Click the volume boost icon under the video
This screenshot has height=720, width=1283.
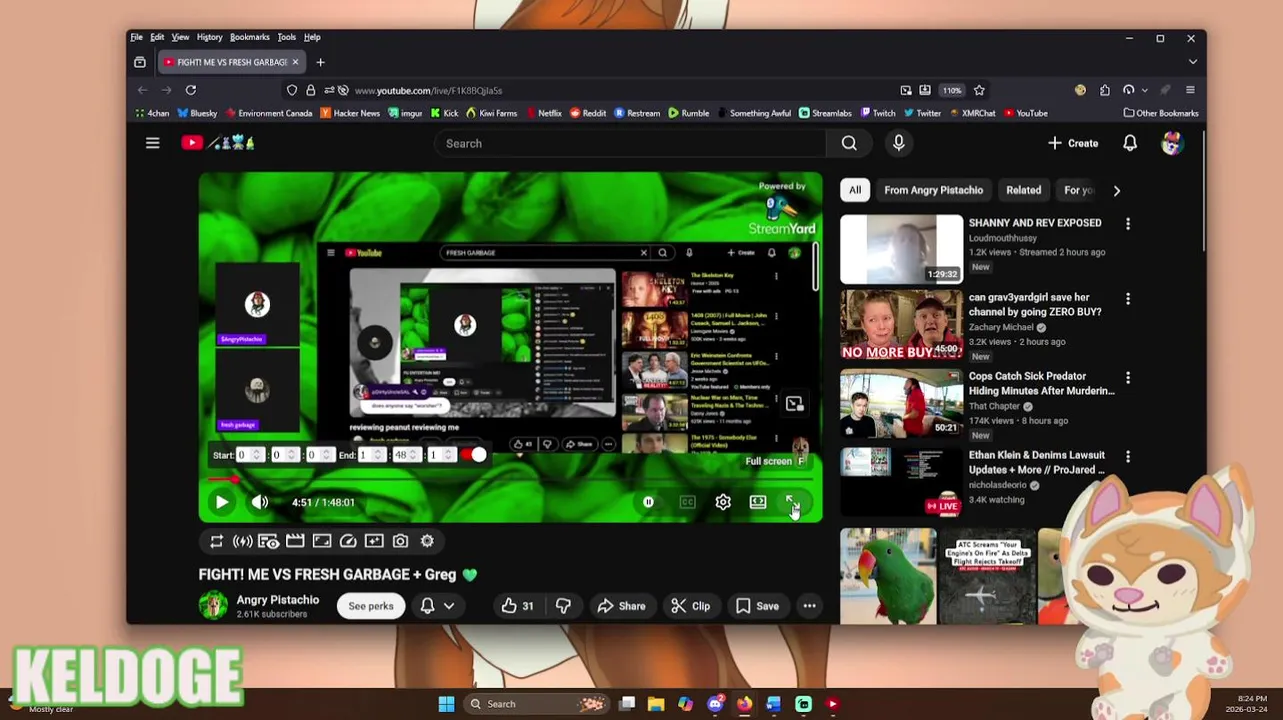[242, 541]
